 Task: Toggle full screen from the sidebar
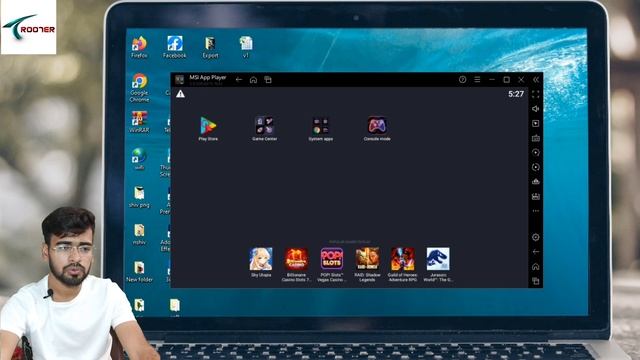536,94
